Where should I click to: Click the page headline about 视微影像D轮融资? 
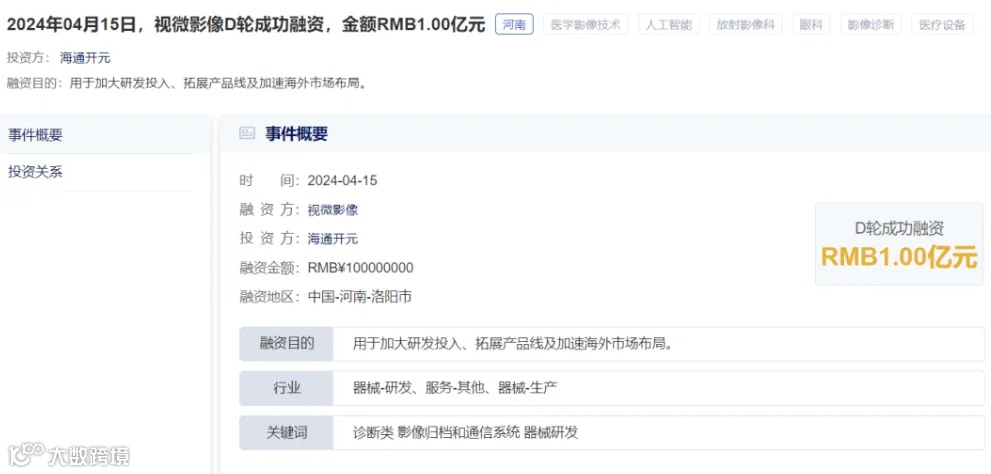pos(246,25)
